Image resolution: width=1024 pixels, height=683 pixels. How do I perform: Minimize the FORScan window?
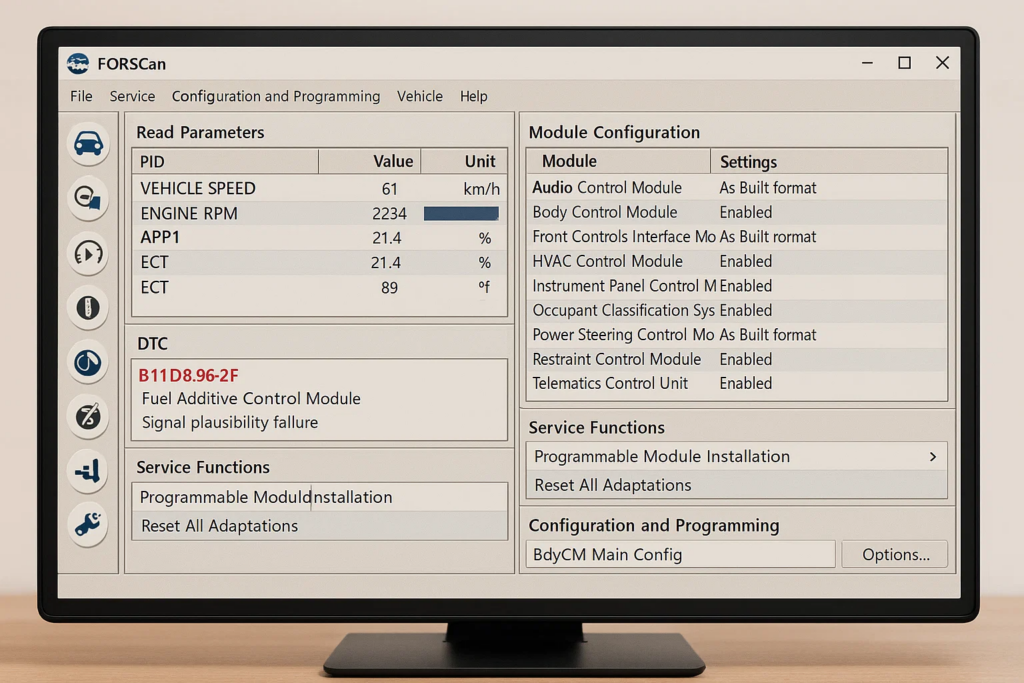click(x=867, y=63)
